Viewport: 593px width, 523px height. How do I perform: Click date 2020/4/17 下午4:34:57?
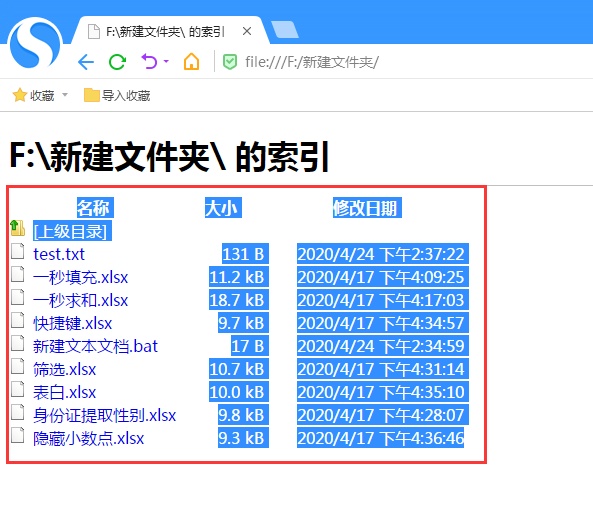point(383,323)
